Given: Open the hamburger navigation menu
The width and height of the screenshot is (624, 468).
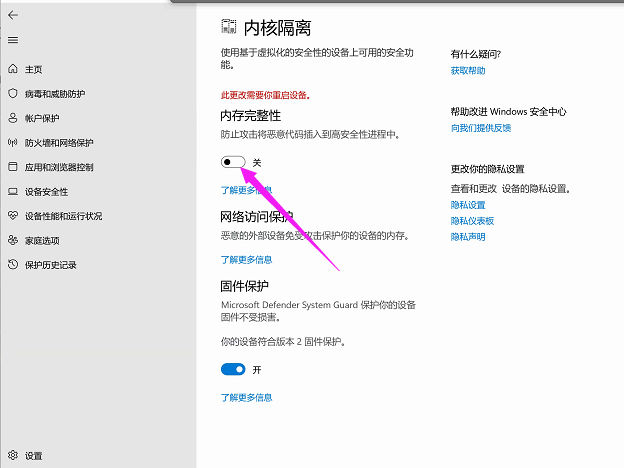Looking at the screenshot, I should click(x=13, y=40).
